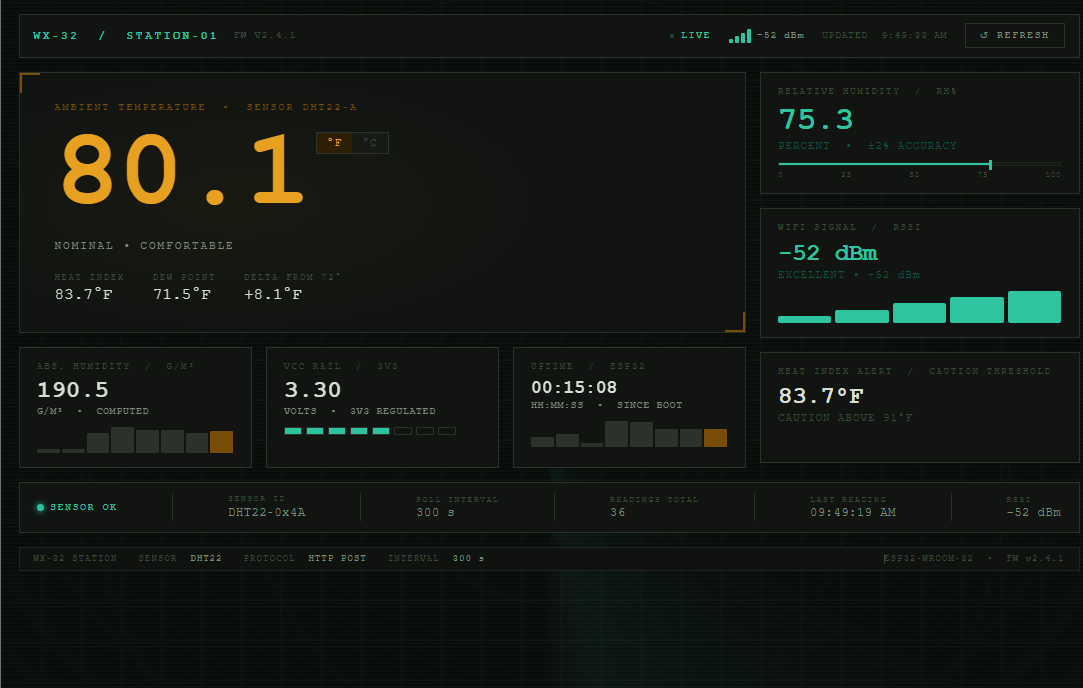The height and width of the screenshot is (688, 1083).
Task: Click the Refresh button
Action: pyautogui.click(x=1014, y=35)
